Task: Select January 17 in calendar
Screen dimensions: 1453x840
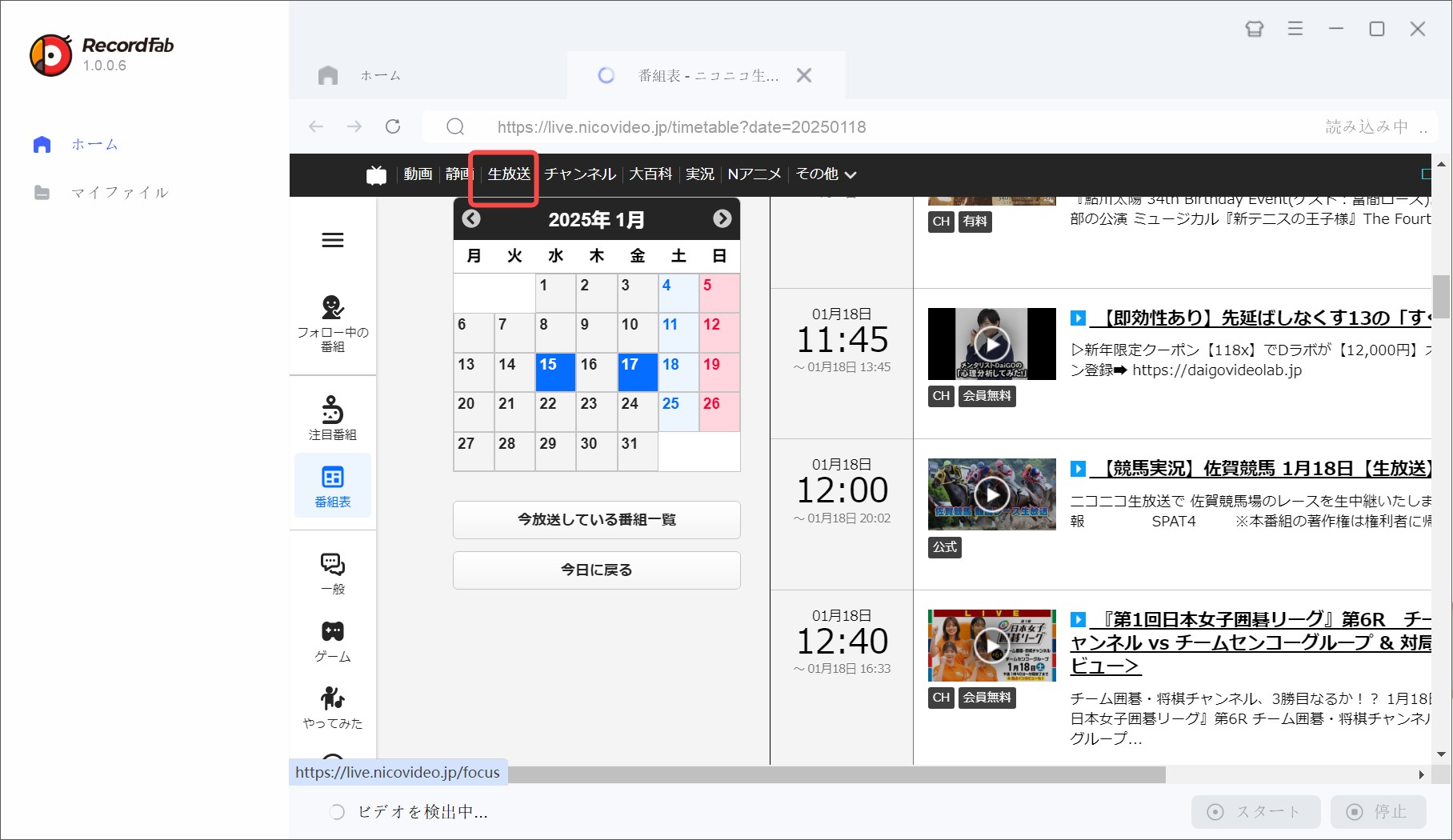Action: click(638, 372)
